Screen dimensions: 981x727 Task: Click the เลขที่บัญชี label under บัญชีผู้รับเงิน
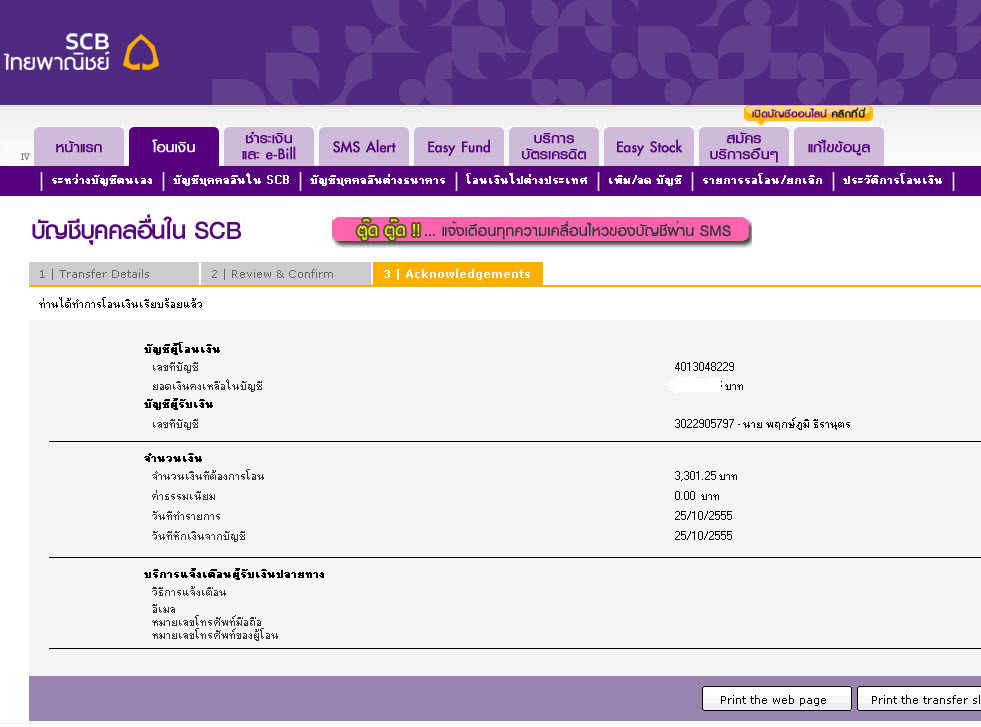(175, 424)
